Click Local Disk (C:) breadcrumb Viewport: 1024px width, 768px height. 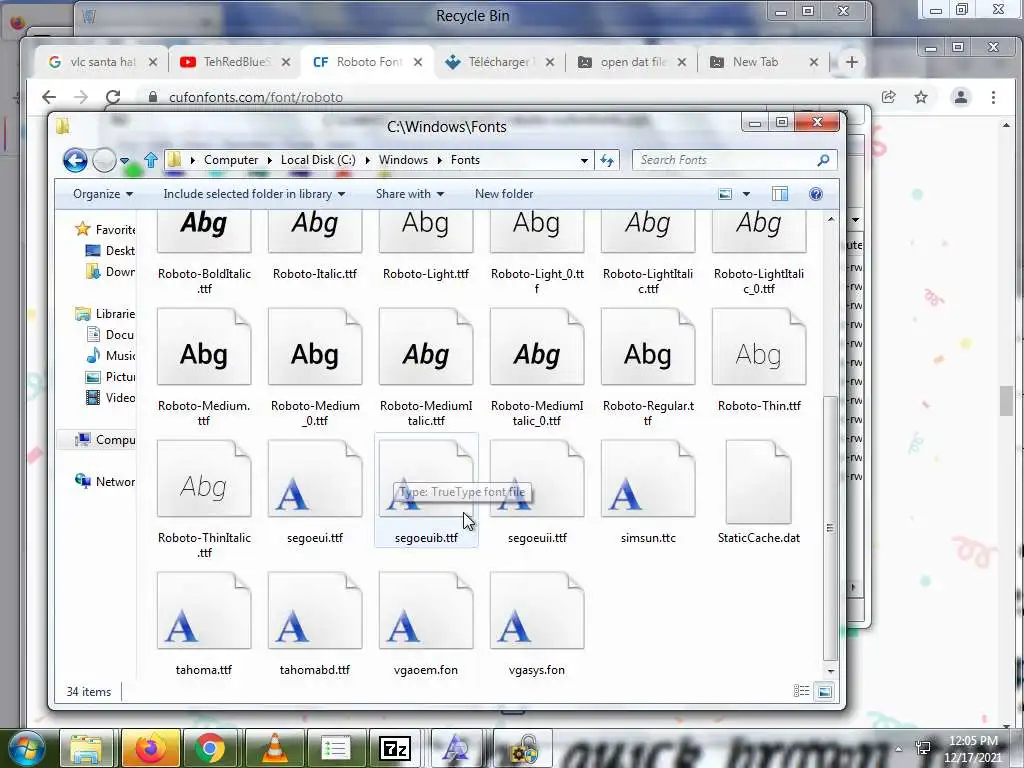(318, 160)
